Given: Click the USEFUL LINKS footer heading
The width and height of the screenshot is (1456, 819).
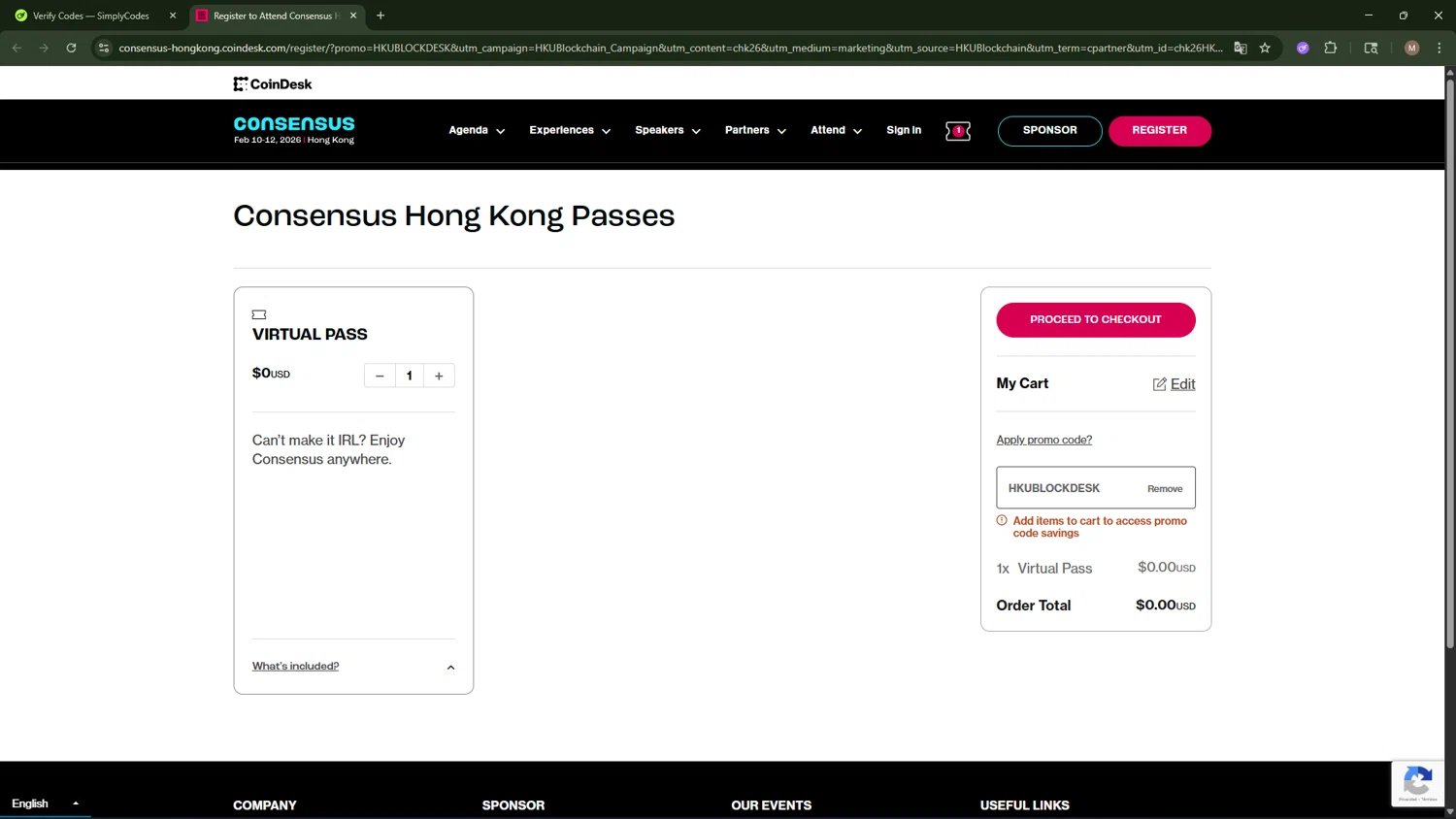Looking at the screenshot, I should click(x=1024, y=805).
